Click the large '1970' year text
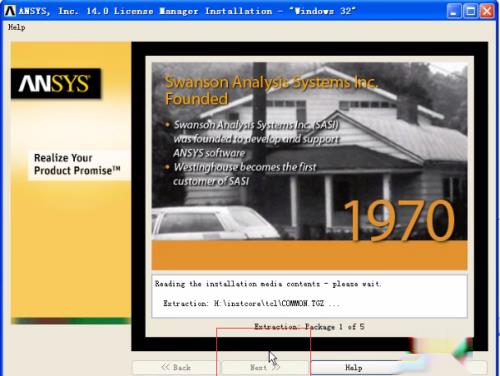This screenshot has height=376, width=500. 399,220
